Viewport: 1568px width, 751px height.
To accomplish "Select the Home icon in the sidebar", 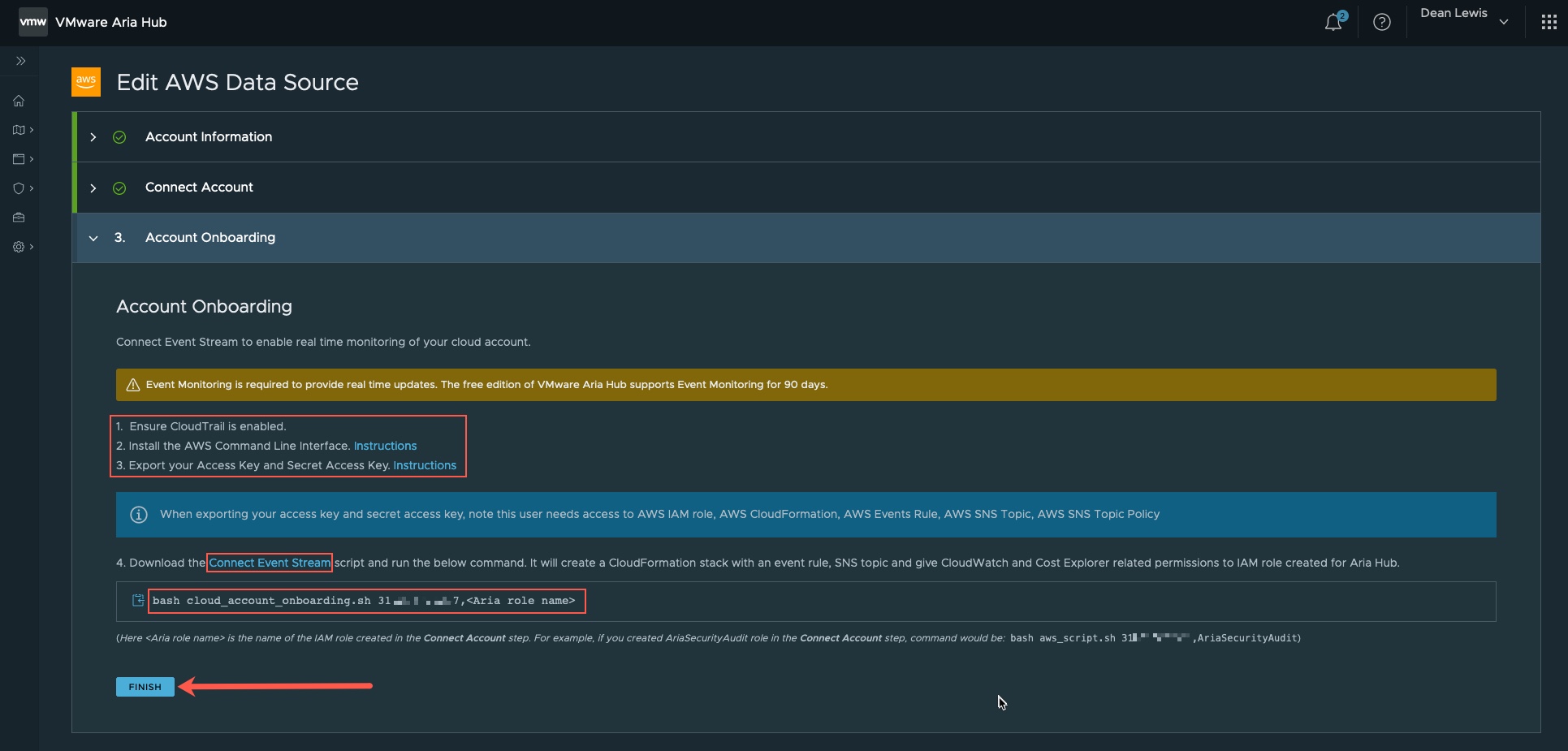I will coord(19,101).
